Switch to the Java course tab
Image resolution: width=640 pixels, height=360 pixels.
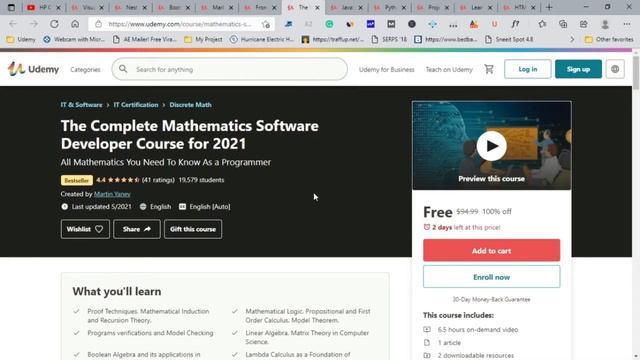coord(346,7)
